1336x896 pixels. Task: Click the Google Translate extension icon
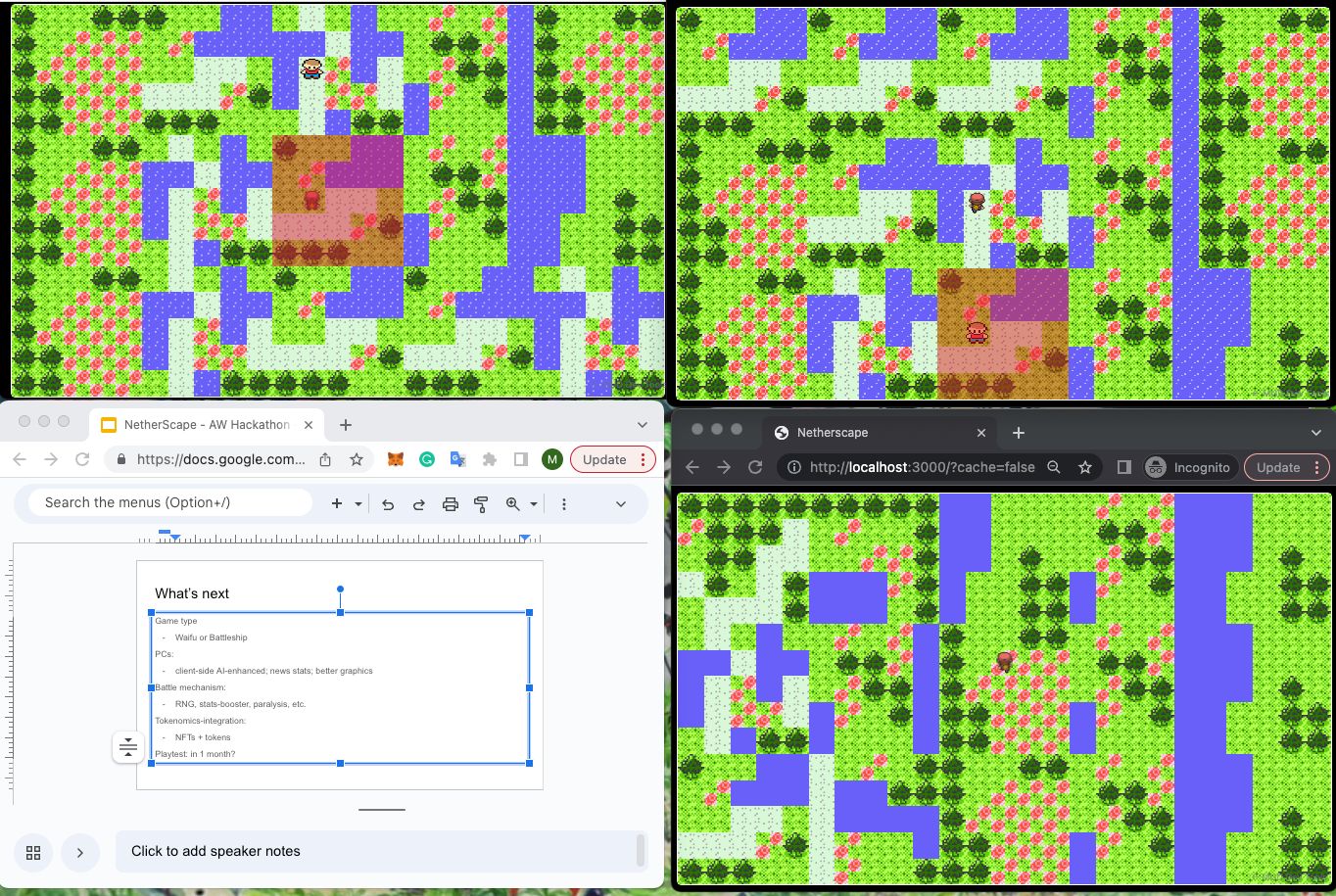(x=457, y=459)
